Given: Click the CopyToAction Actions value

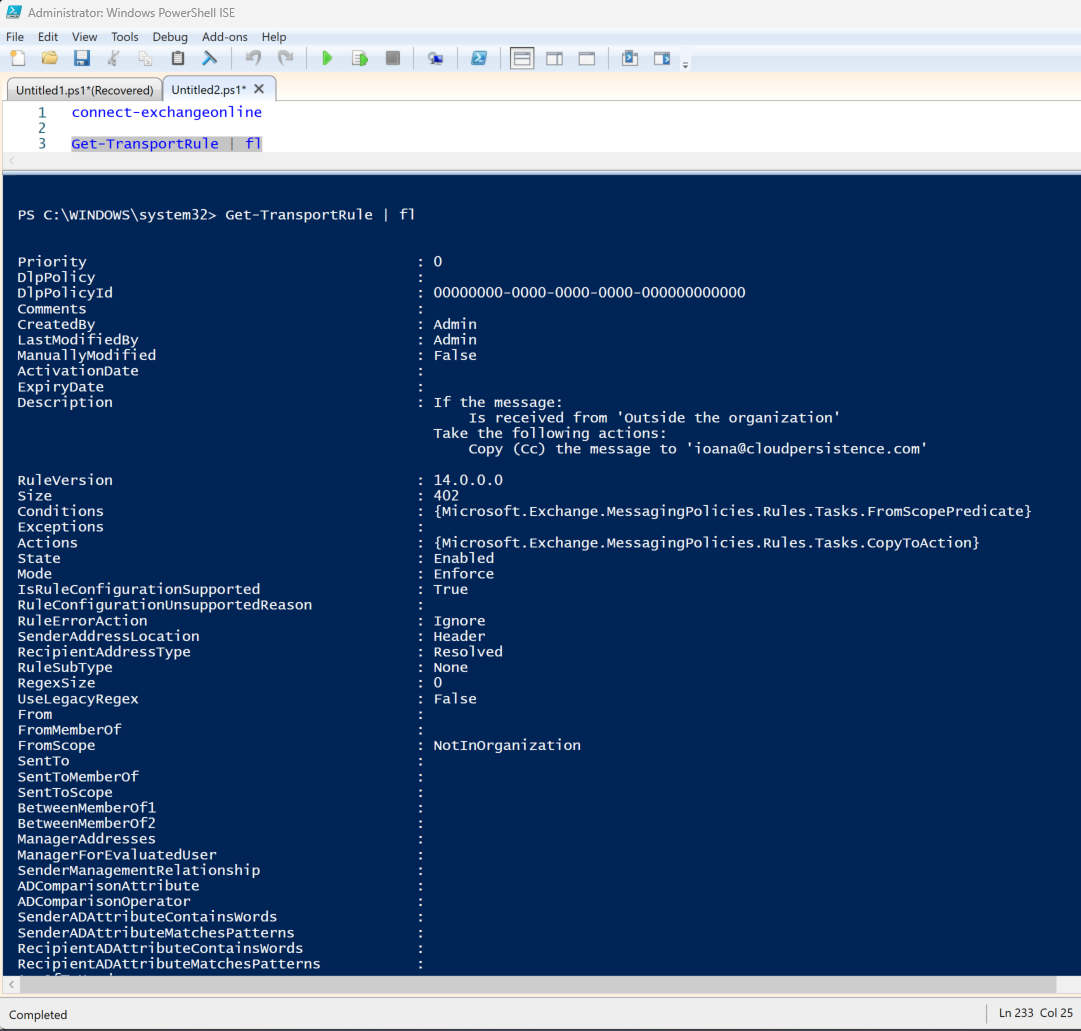Looking at the screenshot, I should point(707,543).
